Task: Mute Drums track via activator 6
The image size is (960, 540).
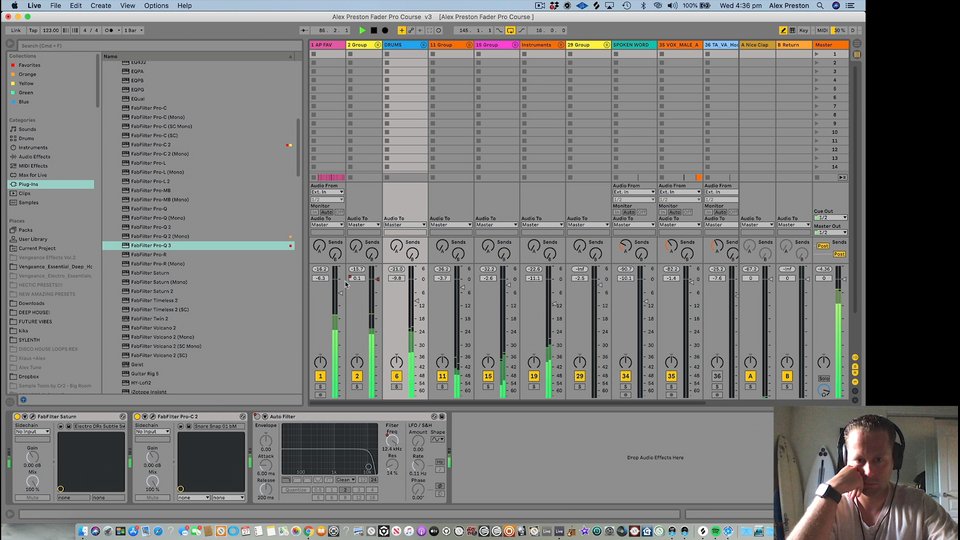Action: [x=397, y=376]
